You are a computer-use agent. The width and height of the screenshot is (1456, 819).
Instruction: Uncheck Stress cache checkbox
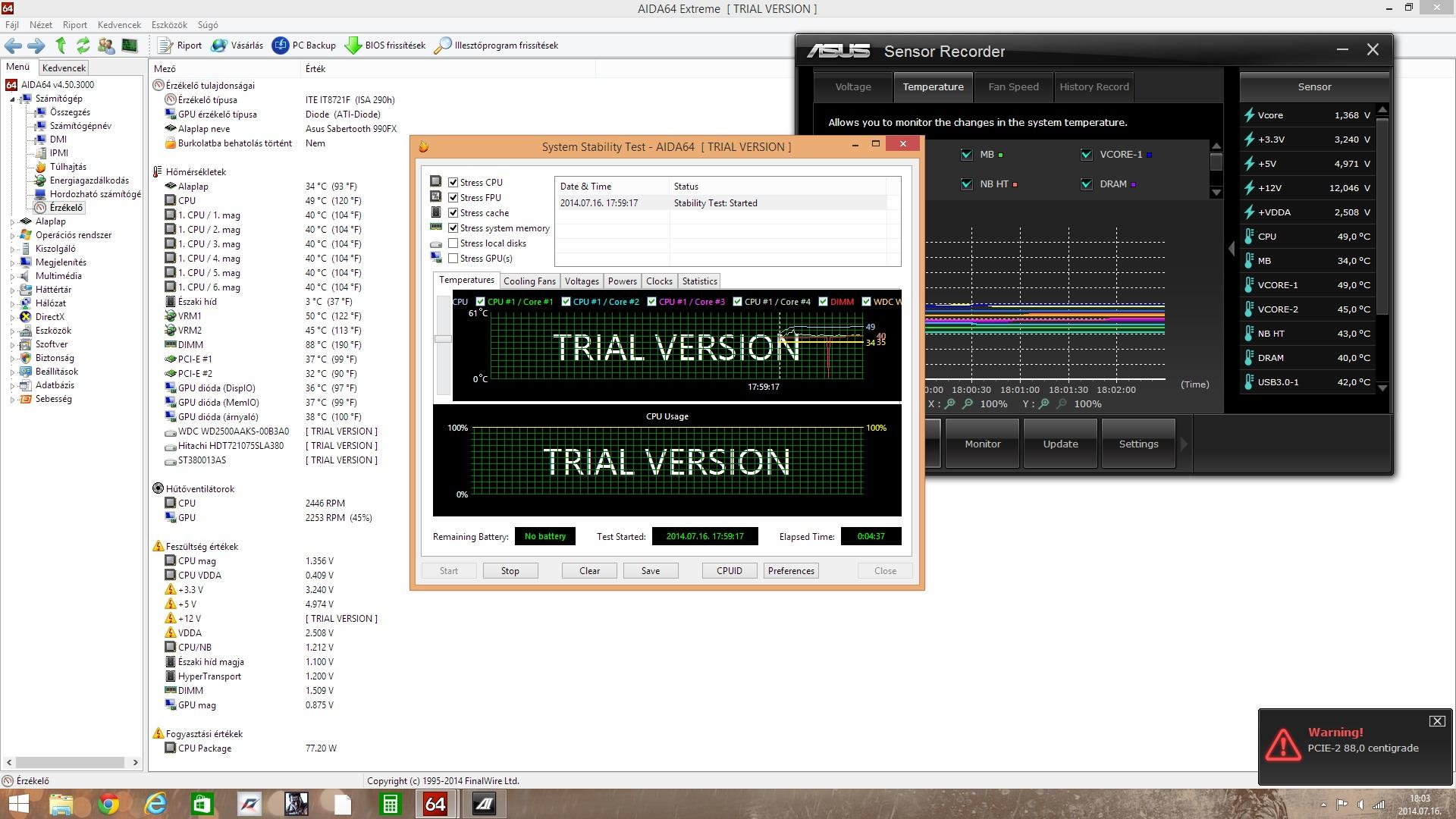tap(453, 213)
